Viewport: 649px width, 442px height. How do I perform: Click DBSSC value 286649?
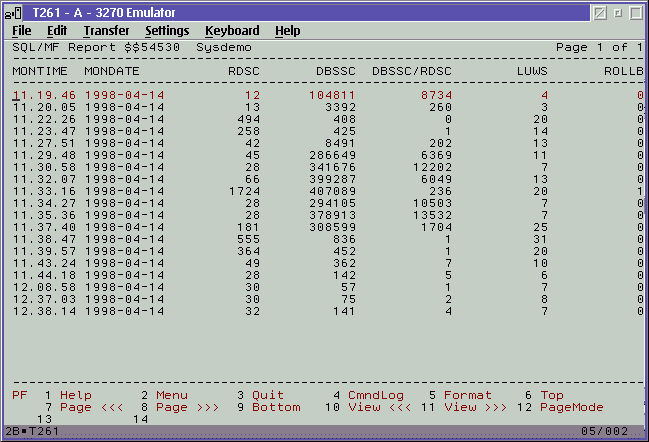(332, 155)
